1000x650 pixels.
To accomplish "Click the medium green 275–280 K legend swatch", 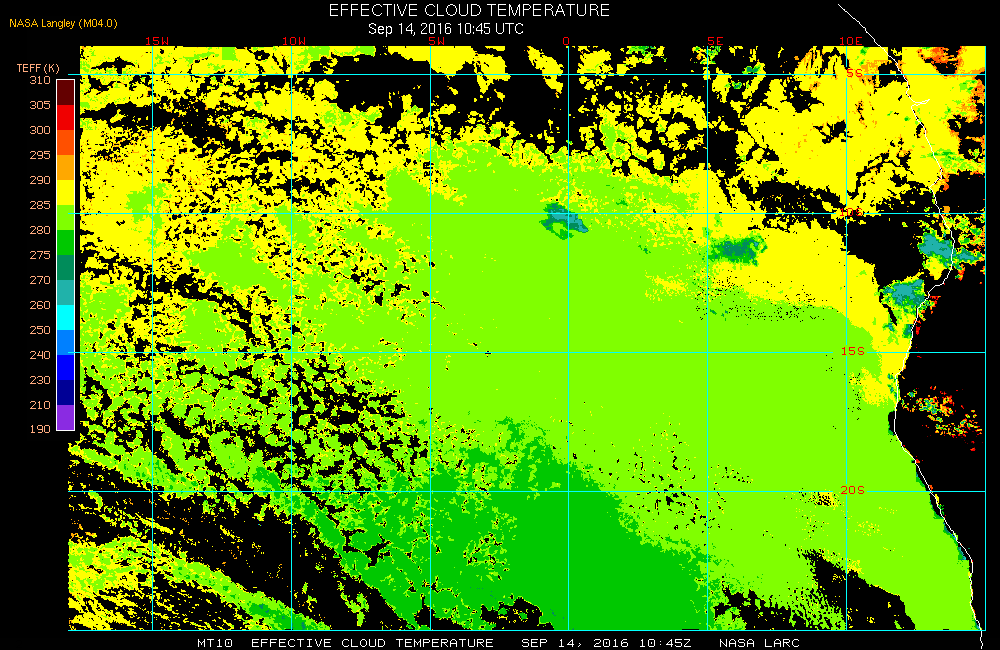I will coord(65,242).
